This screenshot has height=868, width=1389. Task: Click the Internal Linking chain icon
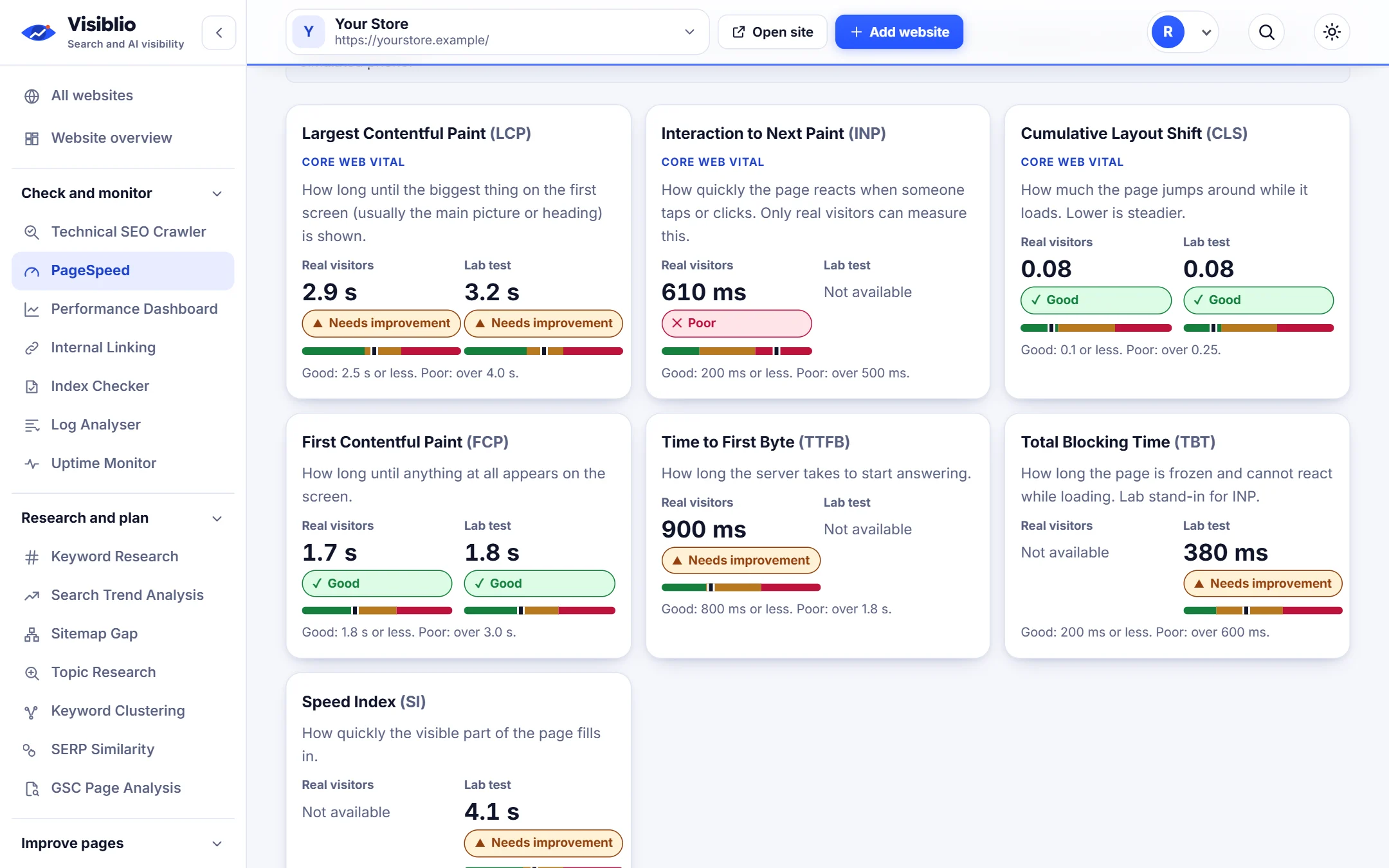[x=32, y=348]
